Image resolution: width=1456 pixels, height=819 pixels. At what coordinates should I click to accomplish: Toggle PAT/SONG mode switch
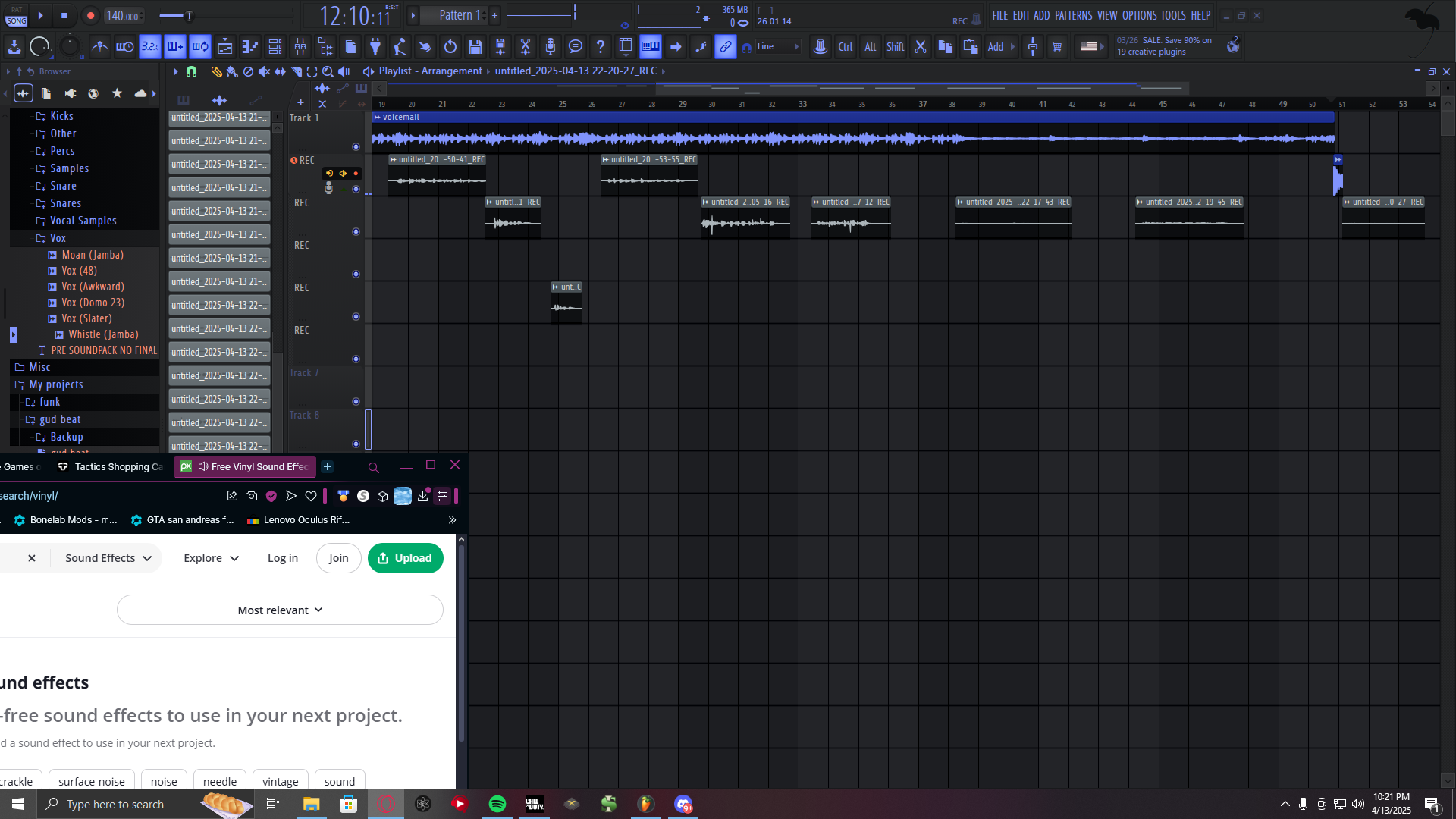click(16, 16)
